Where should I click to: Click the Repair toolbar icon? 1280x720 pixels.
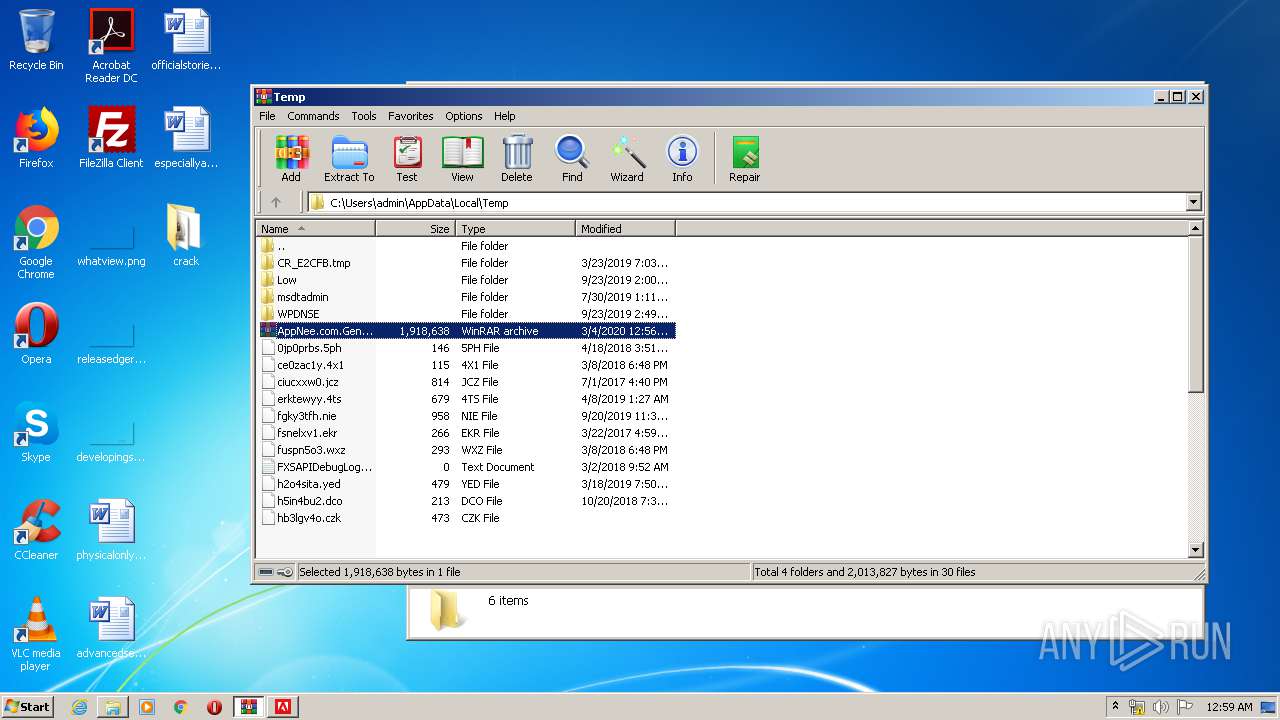(745, 159)
